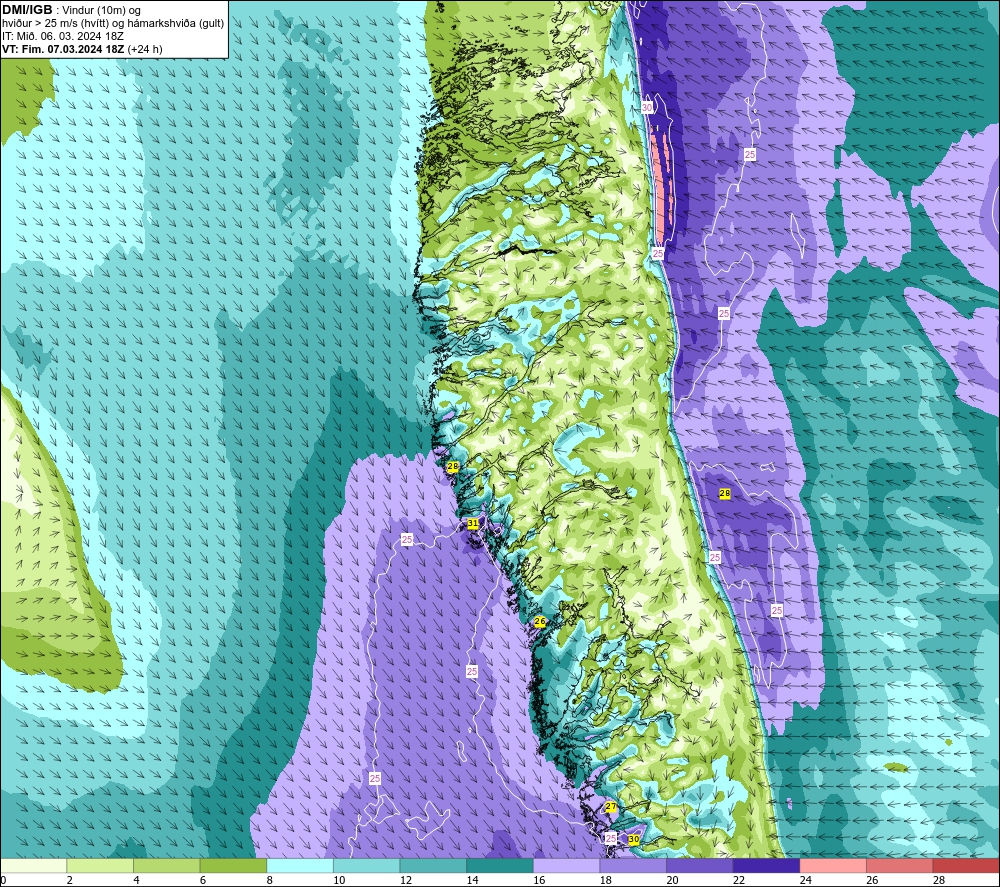Image resolution: width=1000 pixels, height=887 pixels.
Task: Click the white contour label 30 by the pink wind core
Action: tap(647, 108)
